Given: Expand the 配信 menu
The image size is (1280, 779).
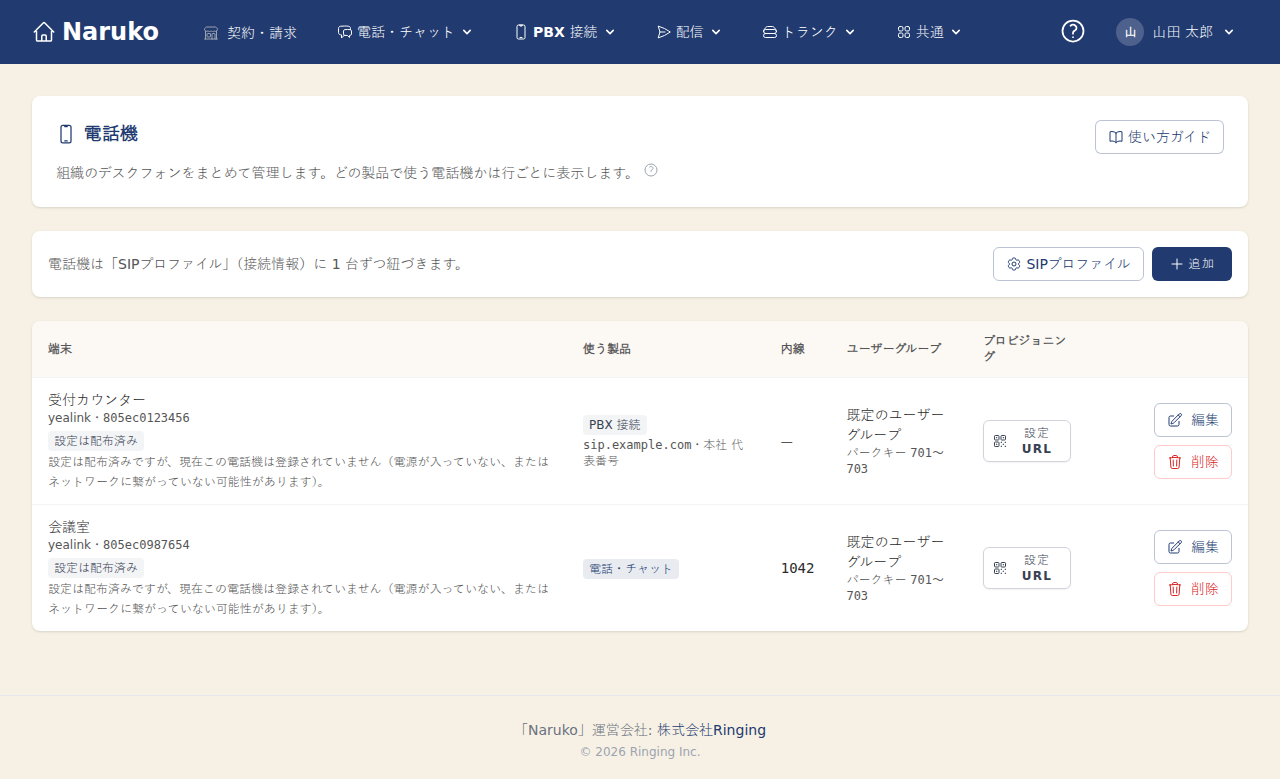Looking at the screenshot, I should point(689,32).
